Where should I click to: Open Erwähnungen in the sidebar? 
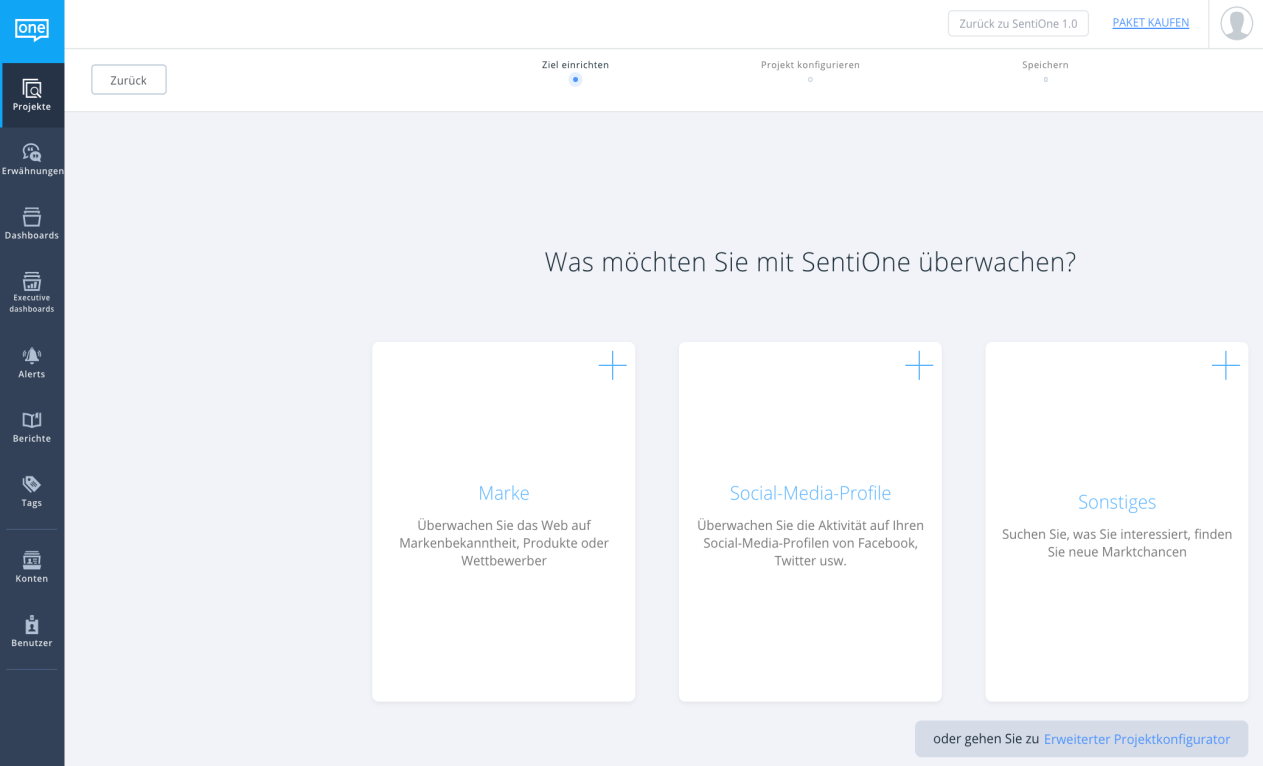[x=32, y=159]
